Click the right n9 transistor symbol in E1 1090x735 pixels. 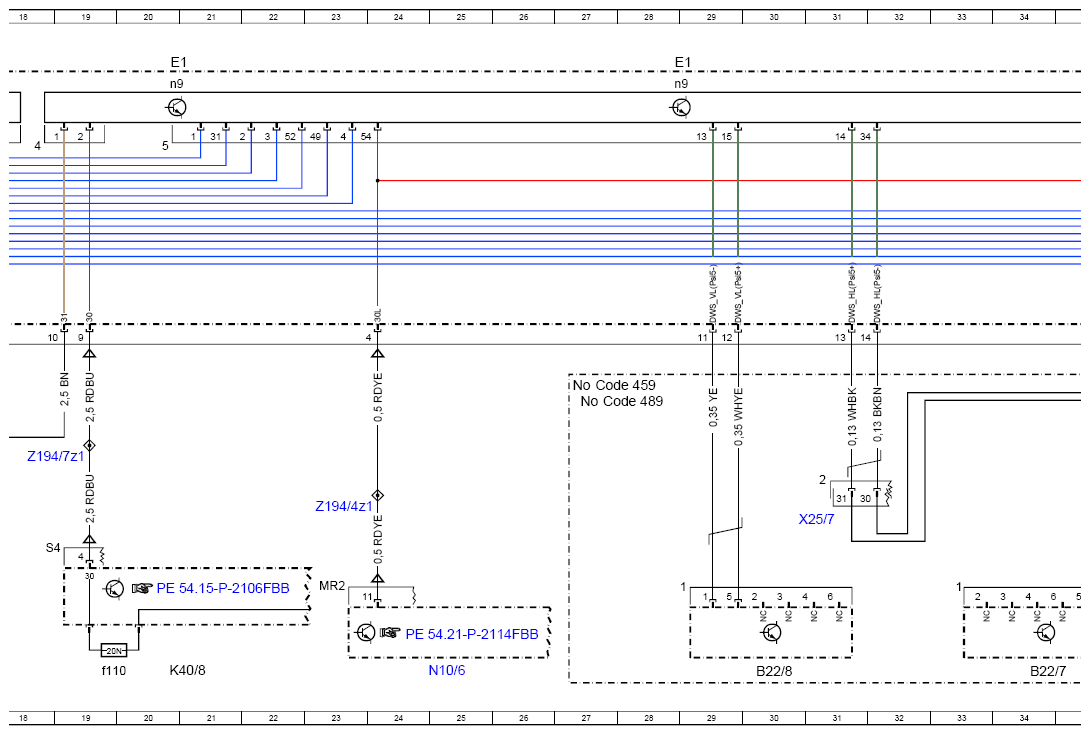[681, 108]
